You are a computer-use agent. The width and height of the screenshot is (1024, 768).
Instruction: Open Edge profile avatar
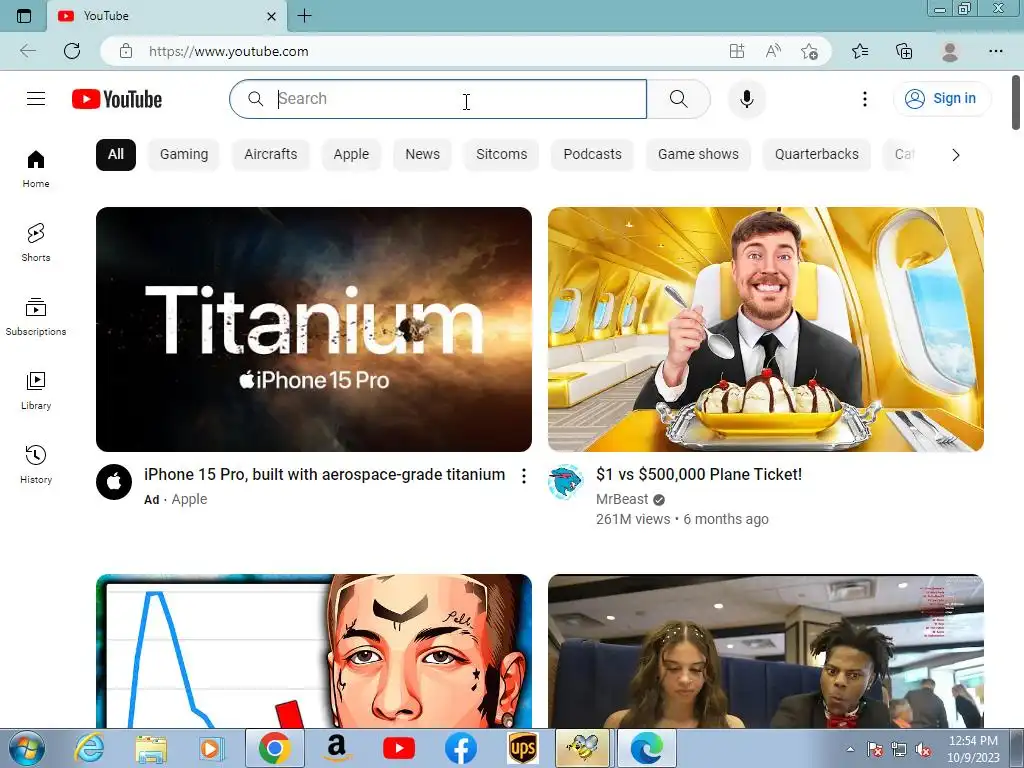click(950, 51)
